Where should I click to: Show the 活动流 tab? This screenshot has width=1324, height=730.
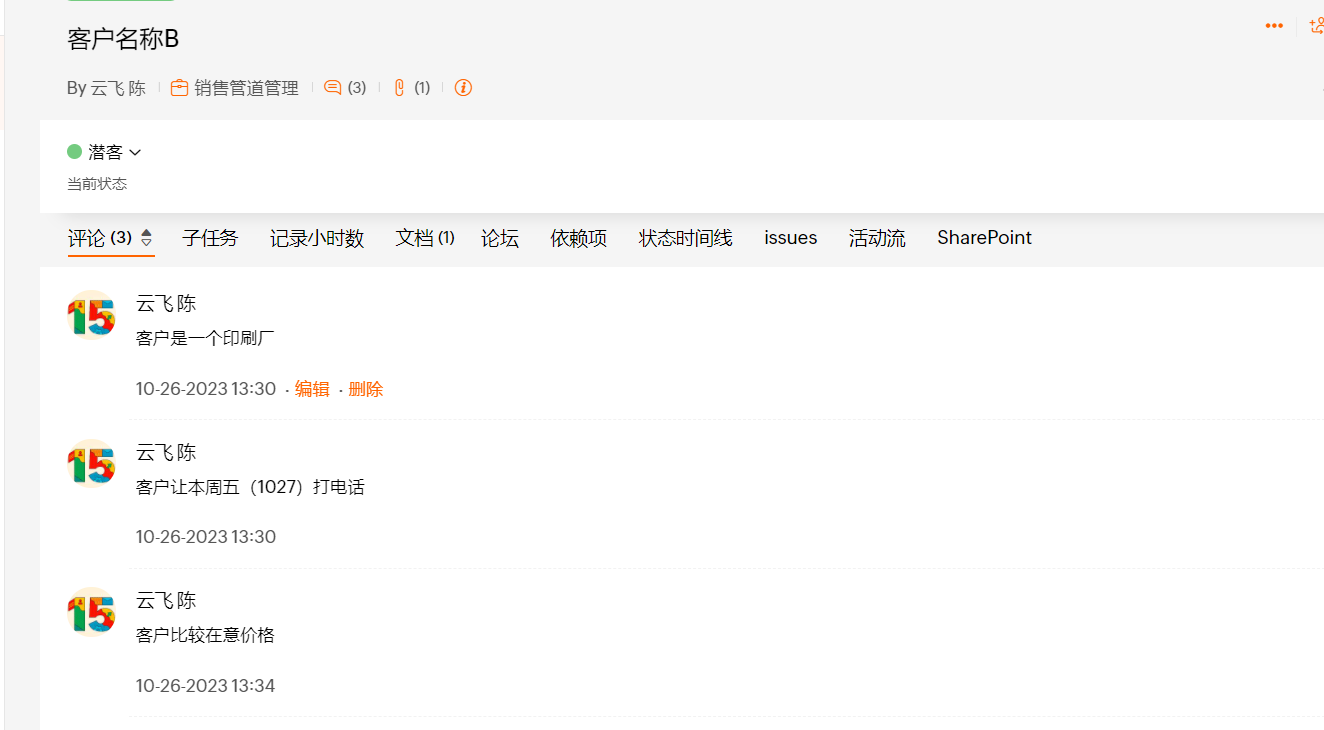tap(877, 238)
